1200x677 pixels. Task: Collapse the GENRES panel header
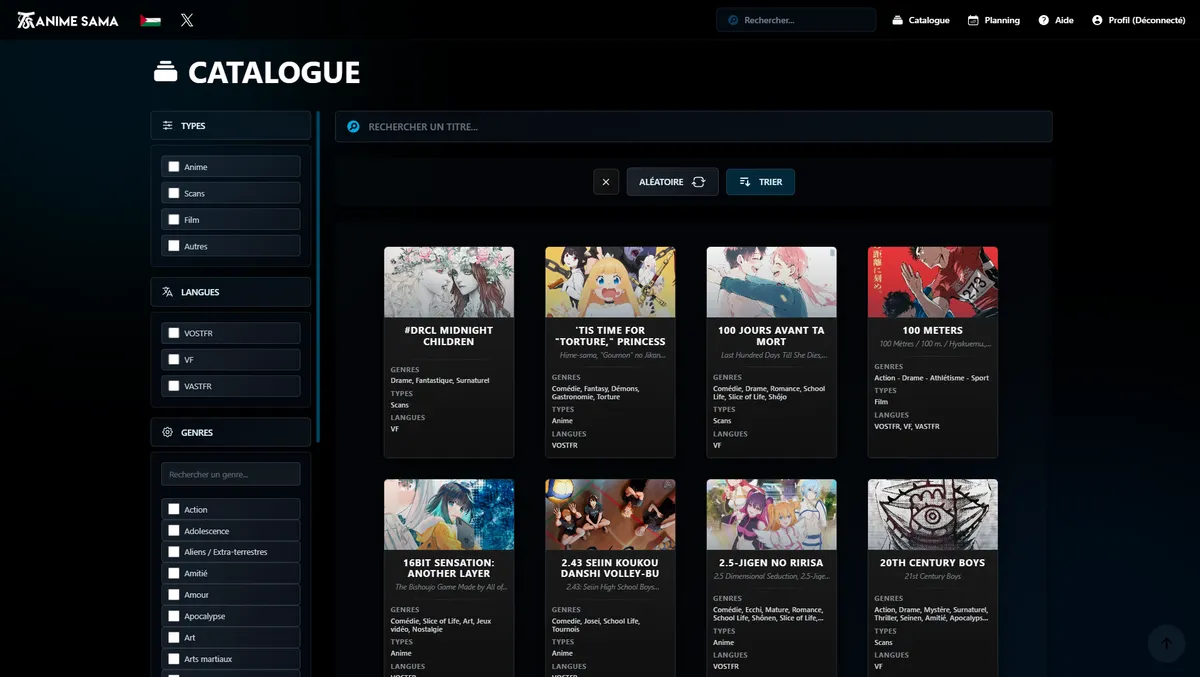click(230, 432)
